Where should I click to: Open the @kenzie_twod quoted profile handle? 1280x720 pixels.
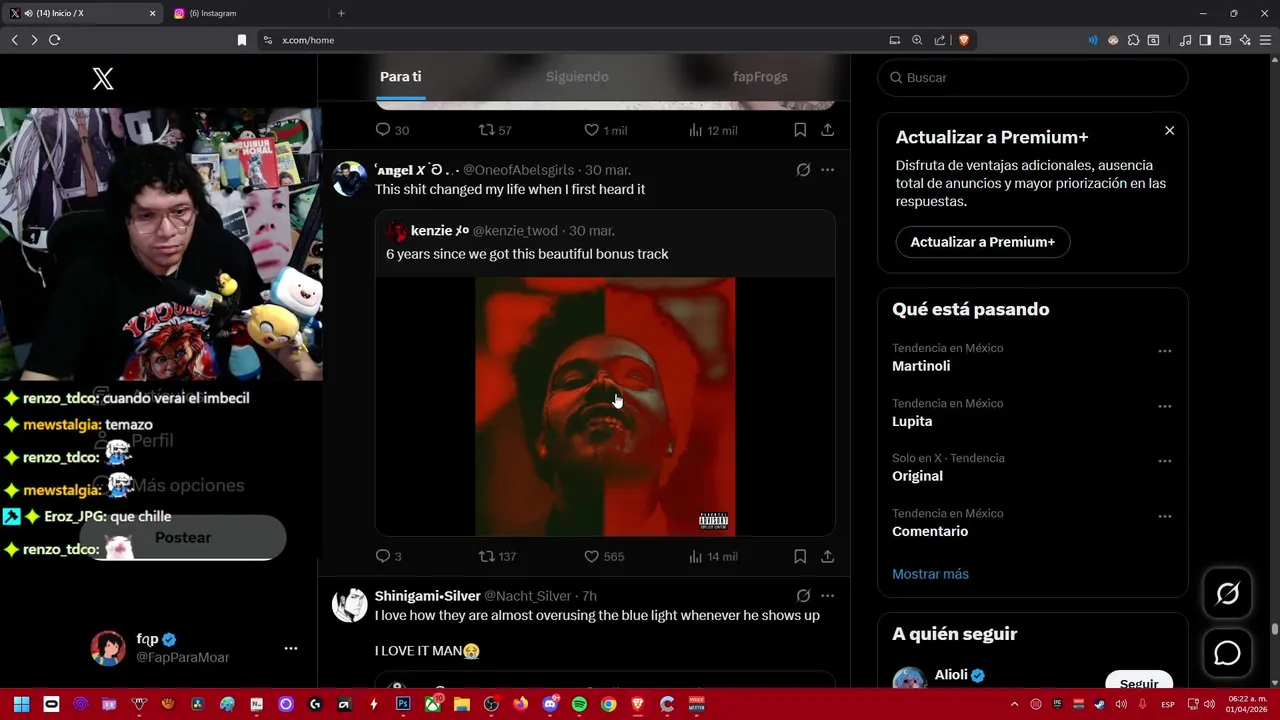[x=515, y=231]
